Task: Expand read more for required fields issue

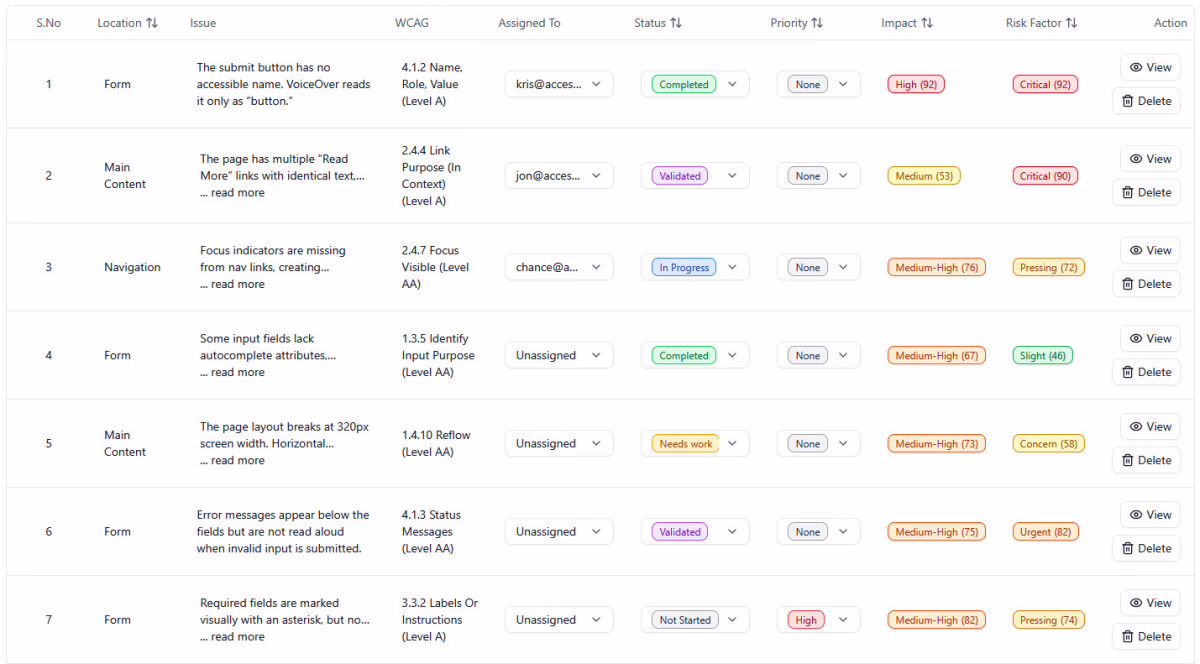Action: pyautogui.click(x=237, y=637)
